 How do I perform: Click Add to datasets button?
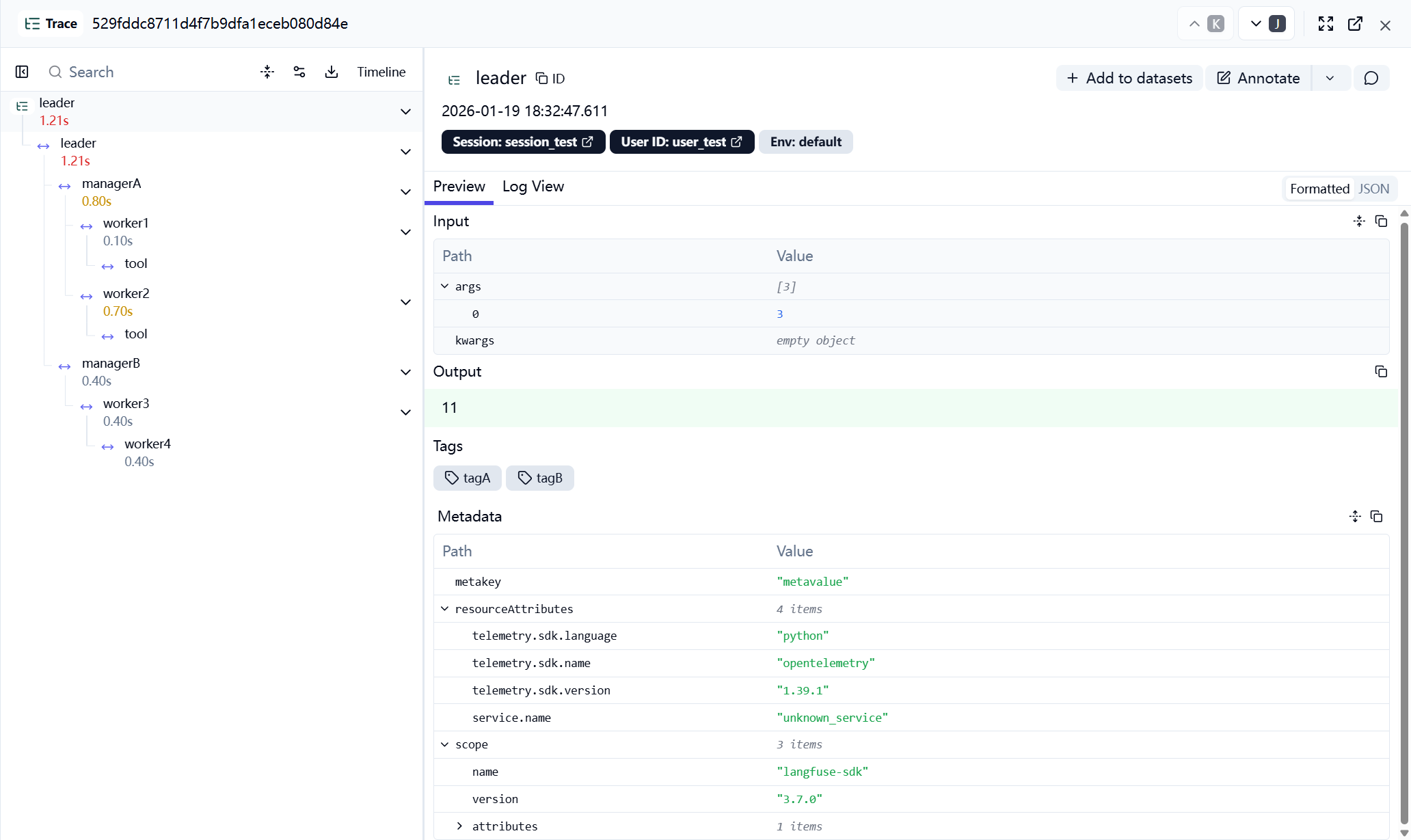tap(1129, 79)
